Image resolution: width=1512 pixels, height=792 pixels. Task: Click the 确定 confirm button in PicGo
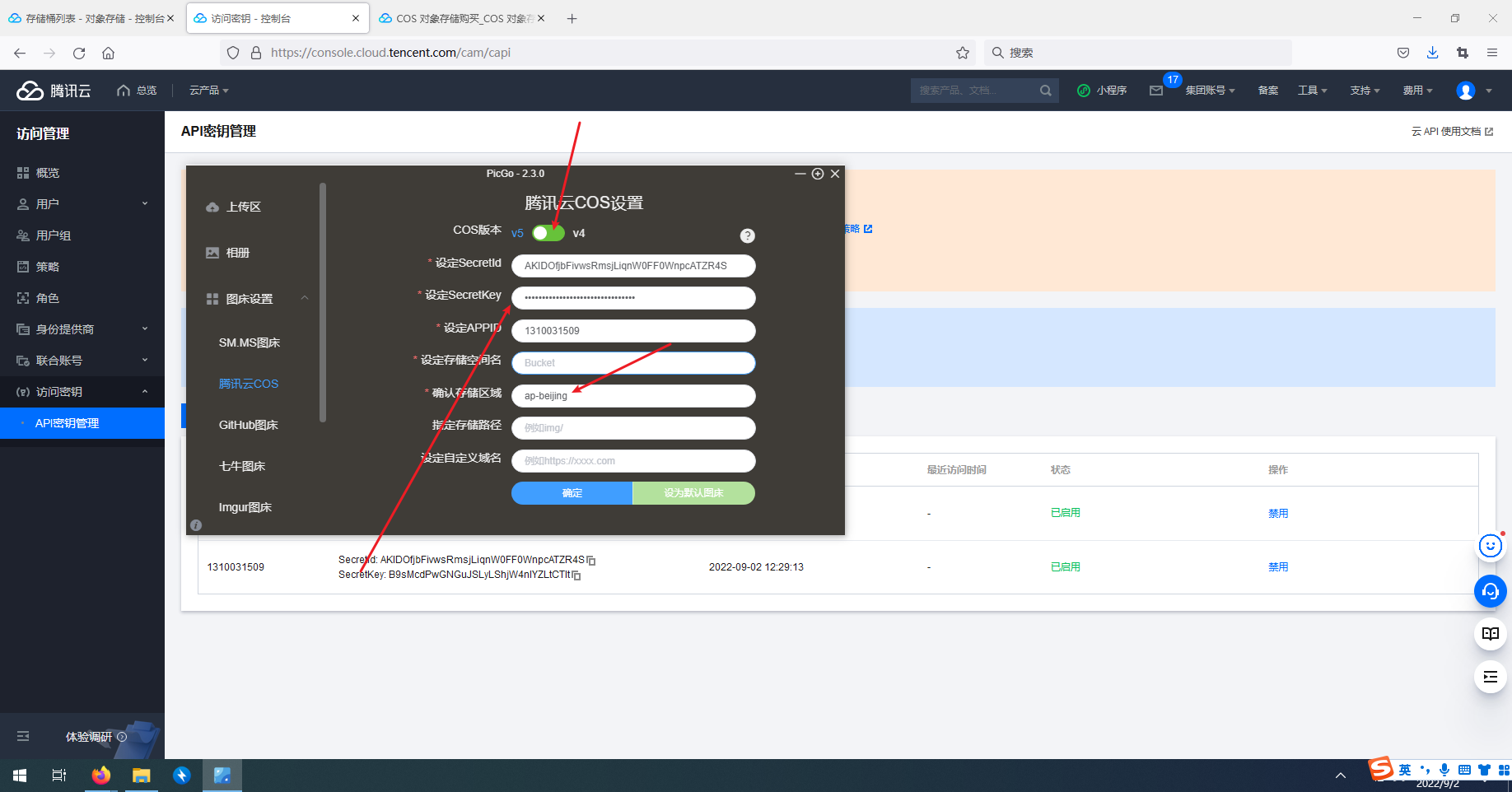(572, 493)
